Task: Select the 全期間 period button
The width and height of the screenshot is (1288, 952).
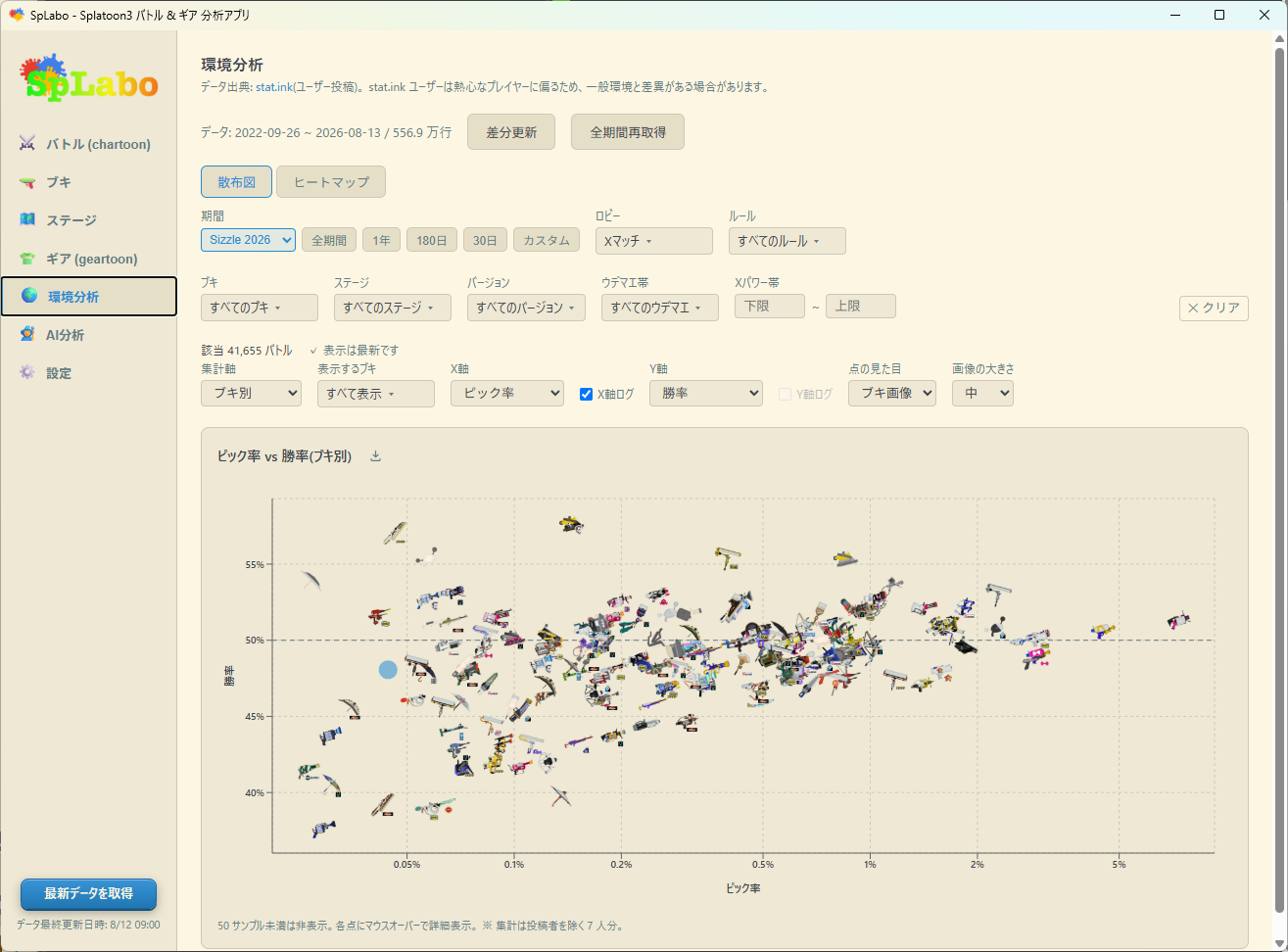Action: pos(329,240)
